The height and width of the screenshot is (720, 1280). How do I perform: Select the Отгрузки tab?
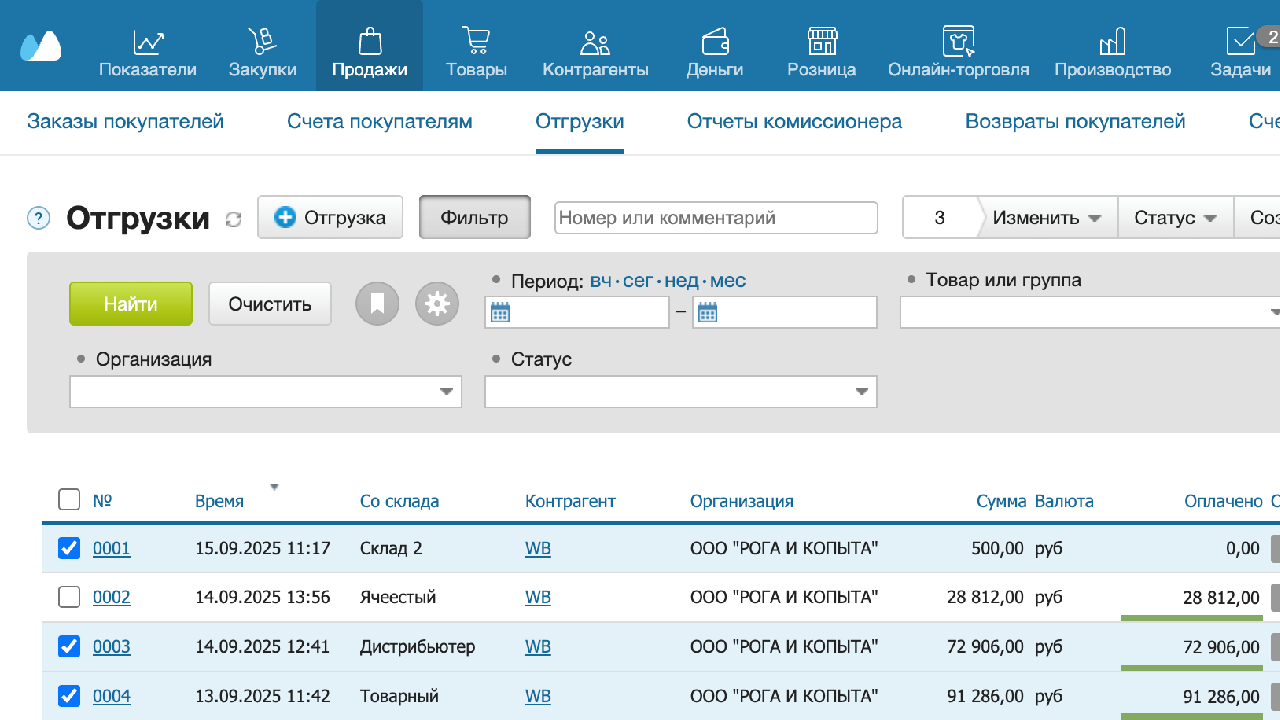coord(580,121)
